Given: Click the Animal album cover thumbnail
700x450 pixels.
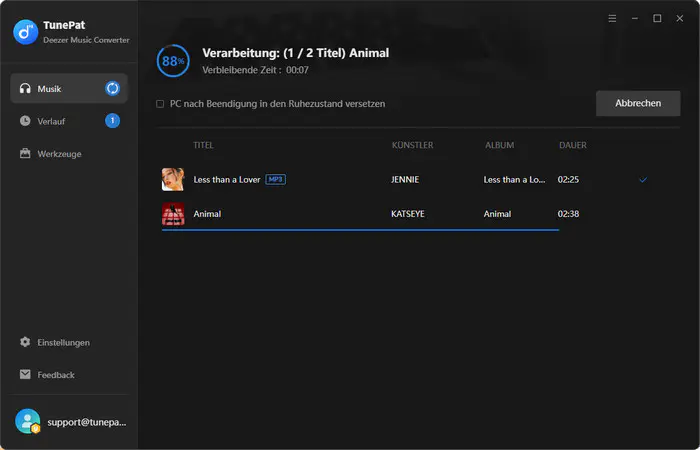Looking at the screenshot, I should click(173, 214).
